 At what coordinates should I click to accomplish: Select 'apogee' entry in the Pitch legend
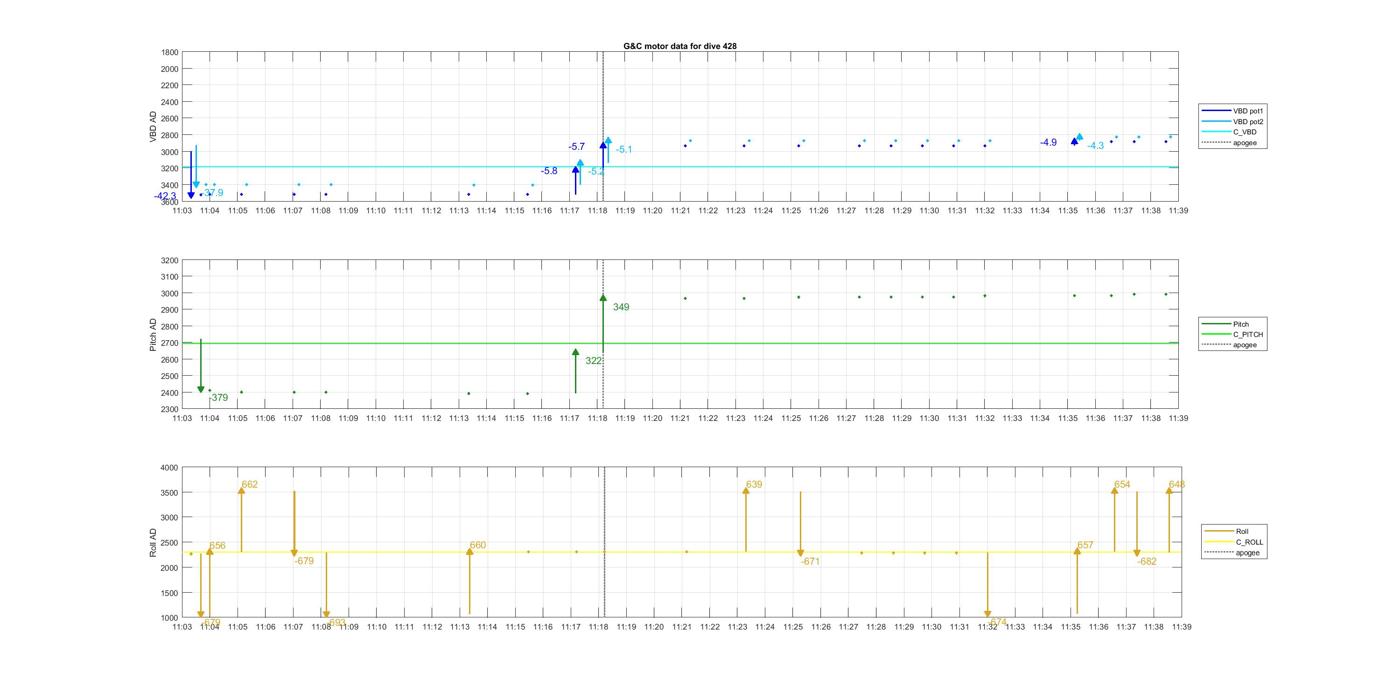tap(1230, 345)
